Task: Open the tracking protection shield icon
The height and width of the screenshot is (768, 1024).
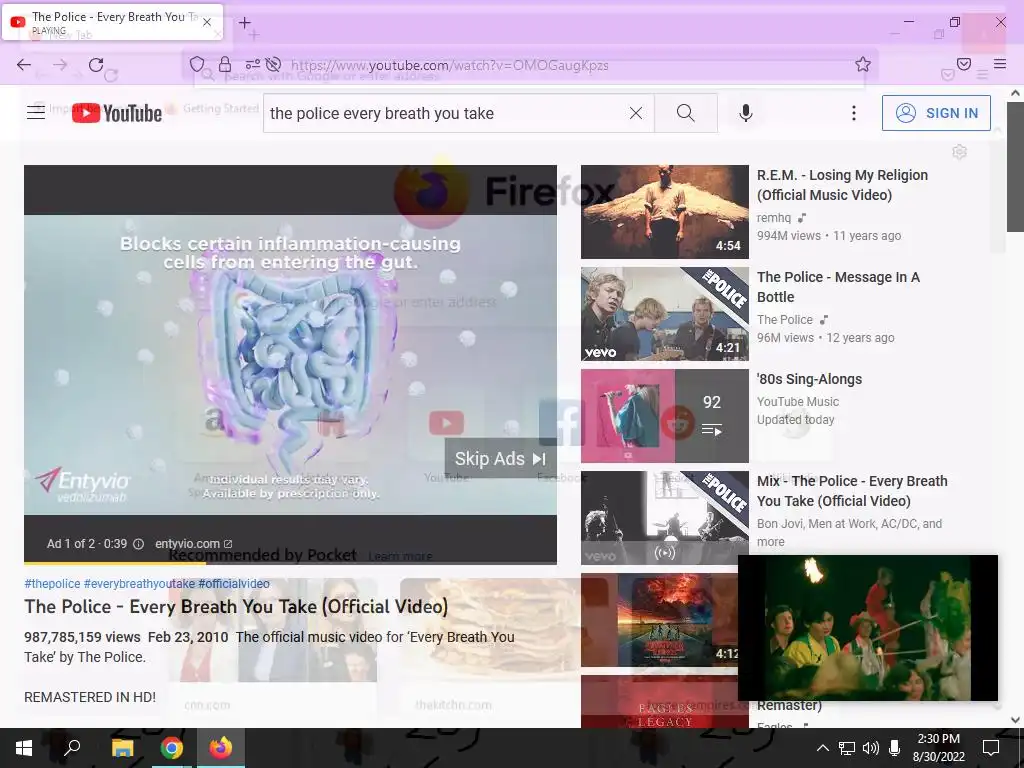Action: 197,64
